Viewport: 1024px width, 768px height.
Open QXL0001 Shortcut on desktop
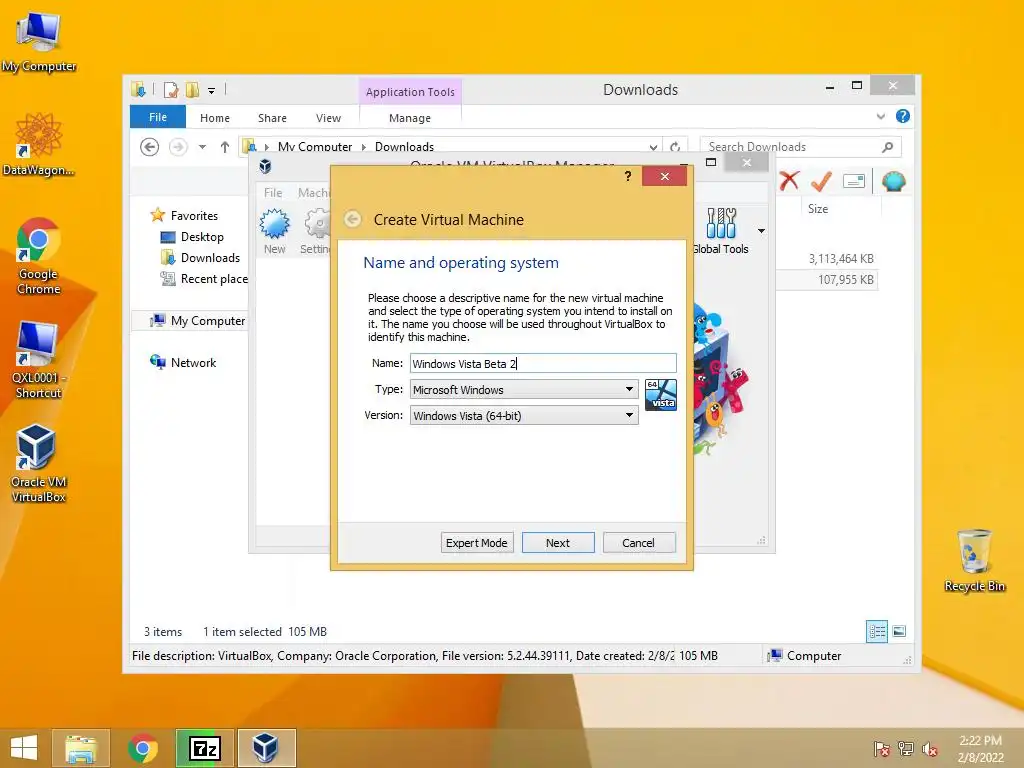coord(39,359)
